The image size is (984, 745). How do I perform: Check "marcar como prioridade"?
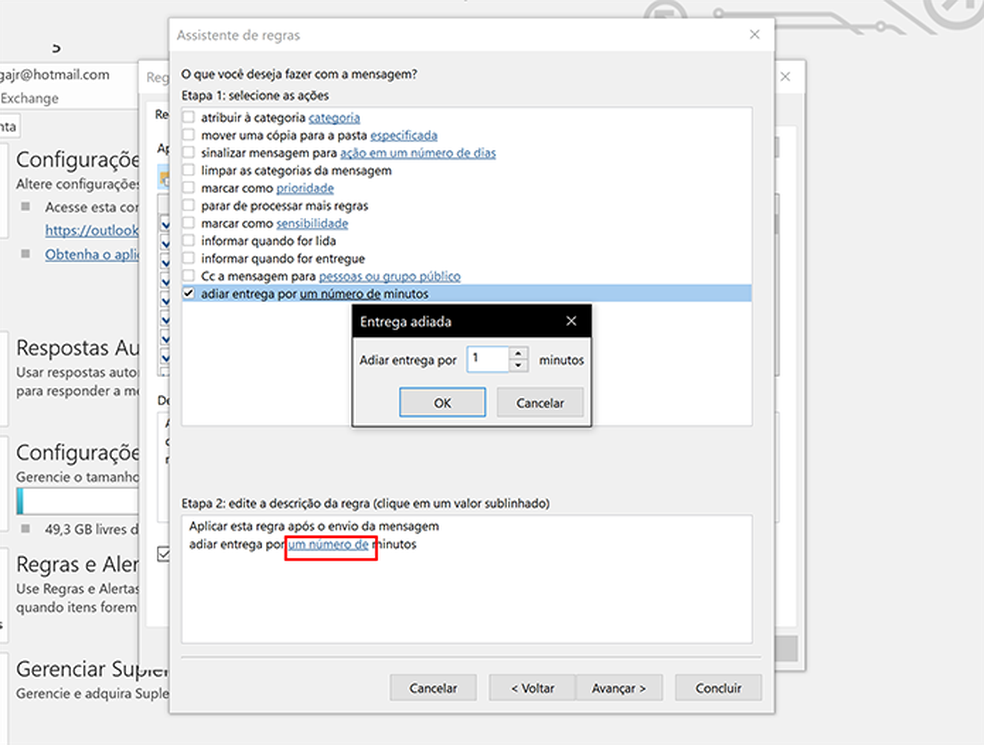(190, 188)
